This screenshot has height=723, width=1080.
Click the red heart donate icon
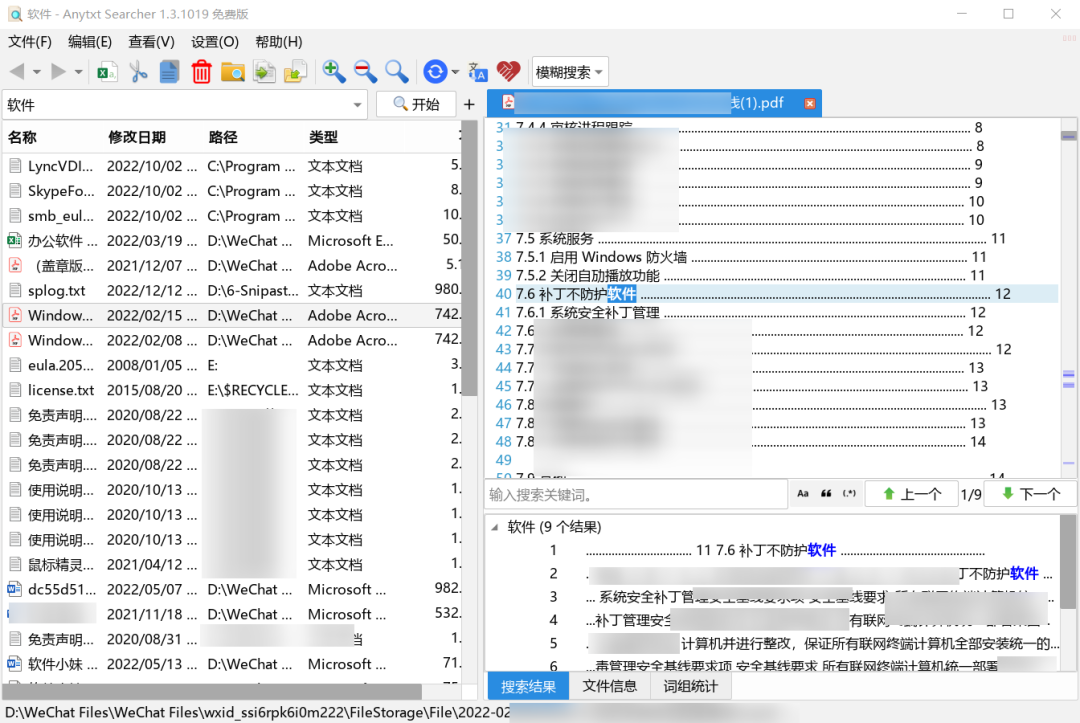pyautogui.click(x=509, y=71)
